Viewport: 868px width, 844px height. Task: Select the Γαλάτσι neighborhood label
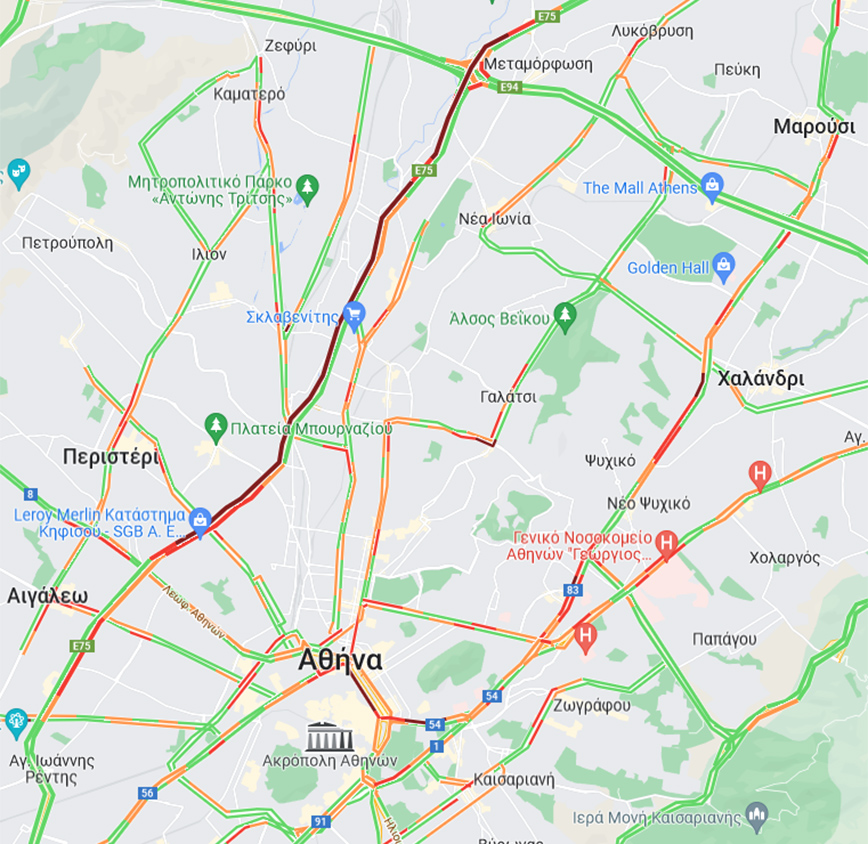click(x=508, y=397)
